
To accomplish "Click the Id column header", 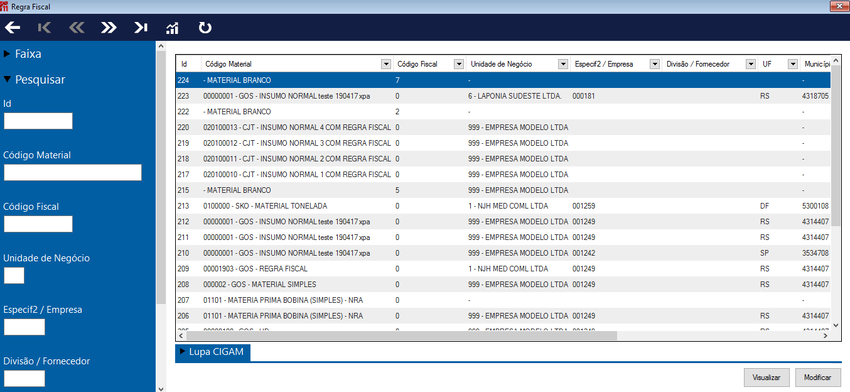I will coord(188,64).
